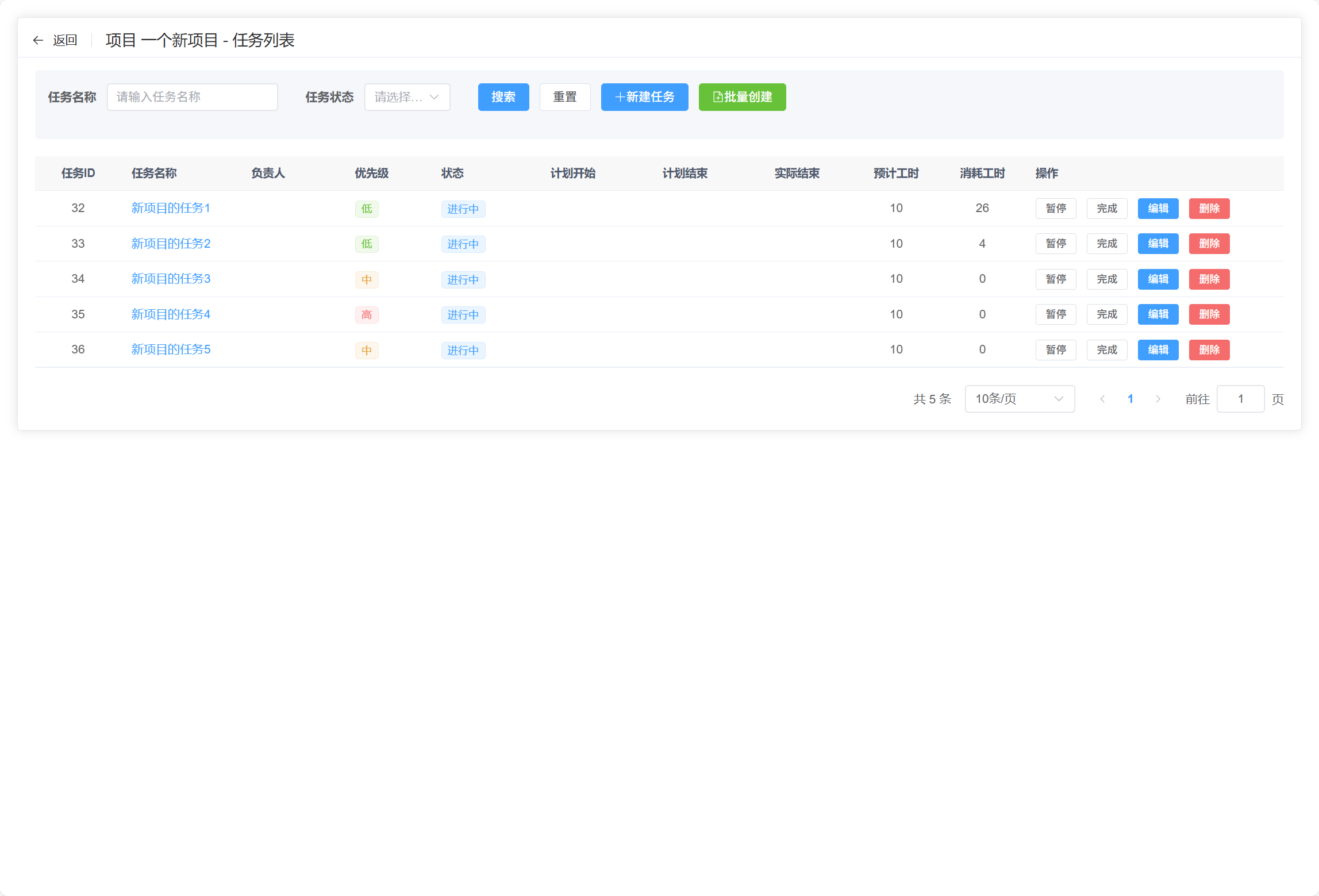Click the 任务名称 input field
The width and height of the screenshot is (1319, 896).
click(x=192, y=97)
